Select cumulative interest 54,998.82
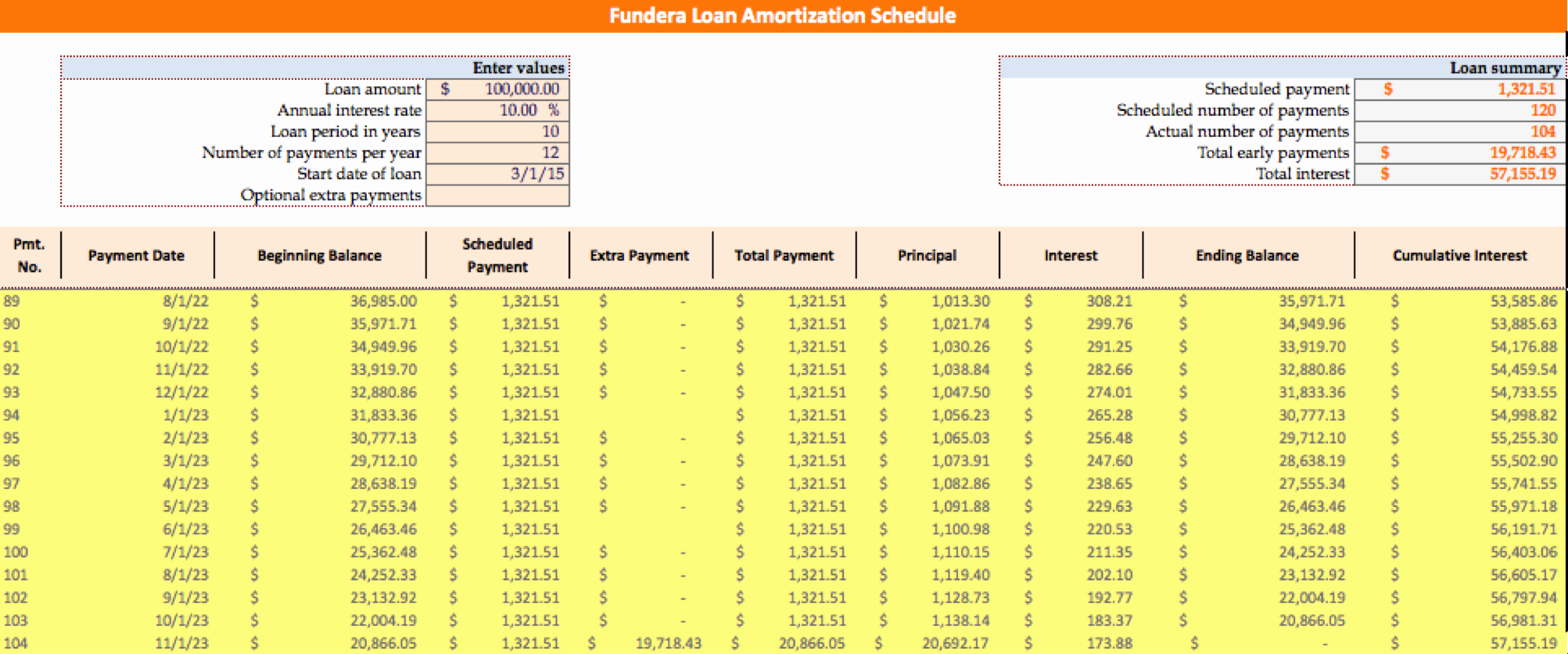 [1523, 415]
